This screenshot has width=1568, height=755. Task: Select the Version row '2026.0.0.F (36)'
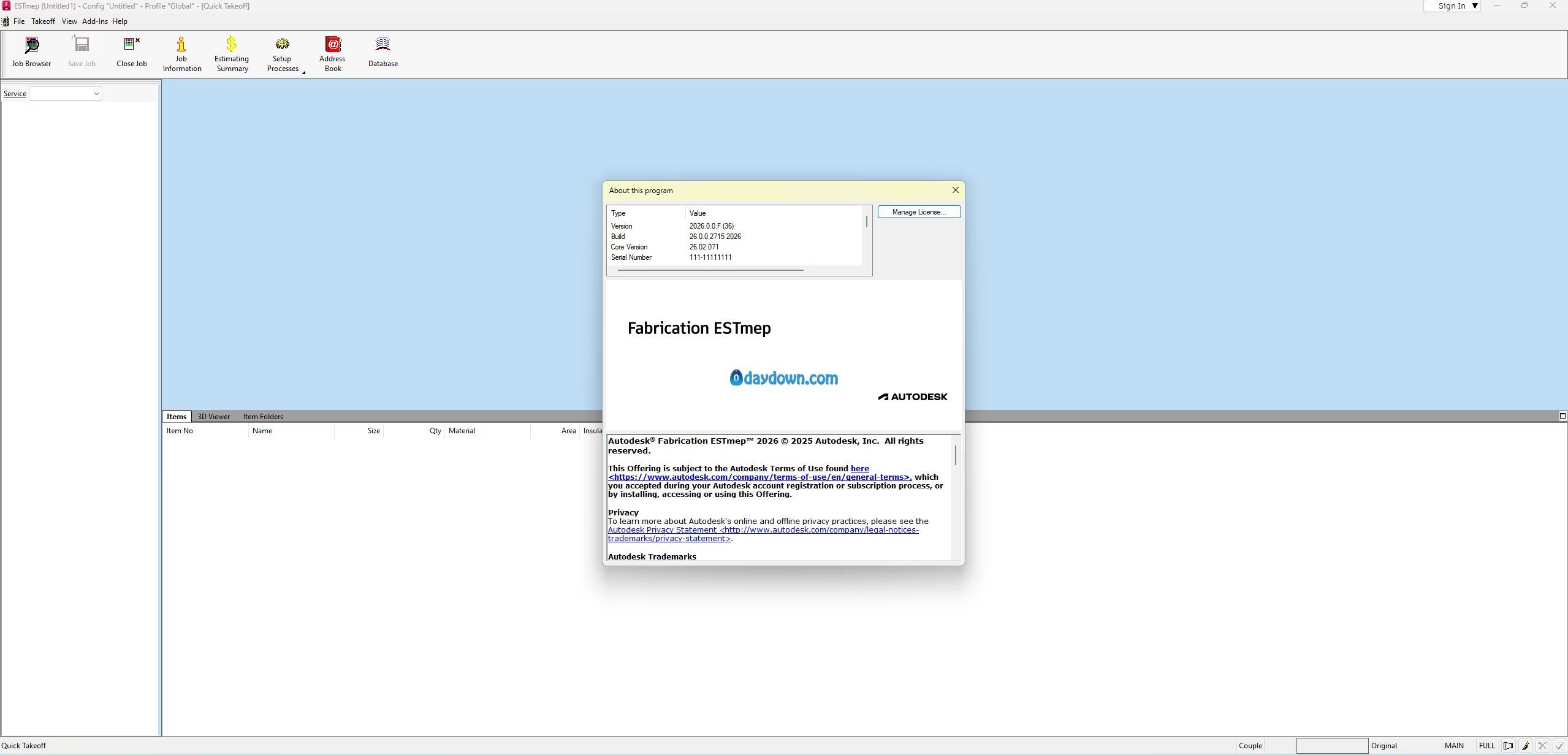734,226
